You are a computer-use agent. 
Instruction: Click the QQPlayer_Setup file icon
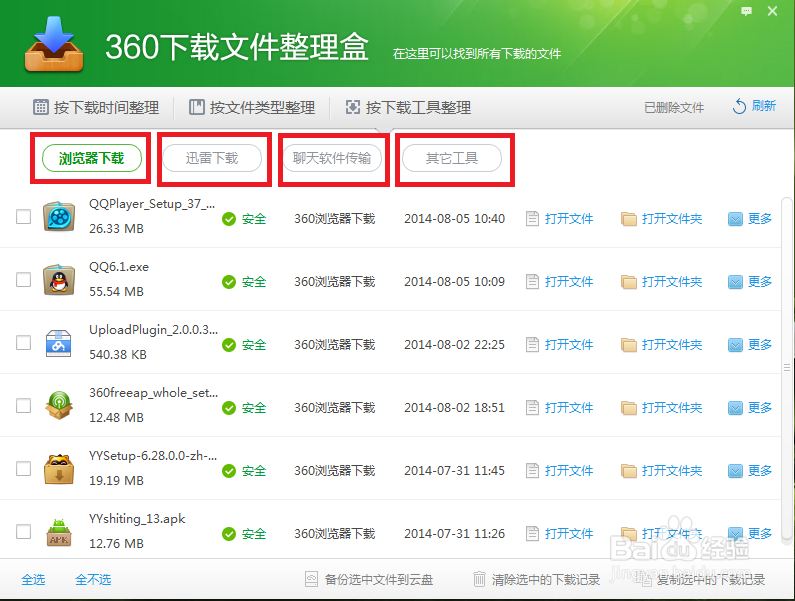point(59,217)
